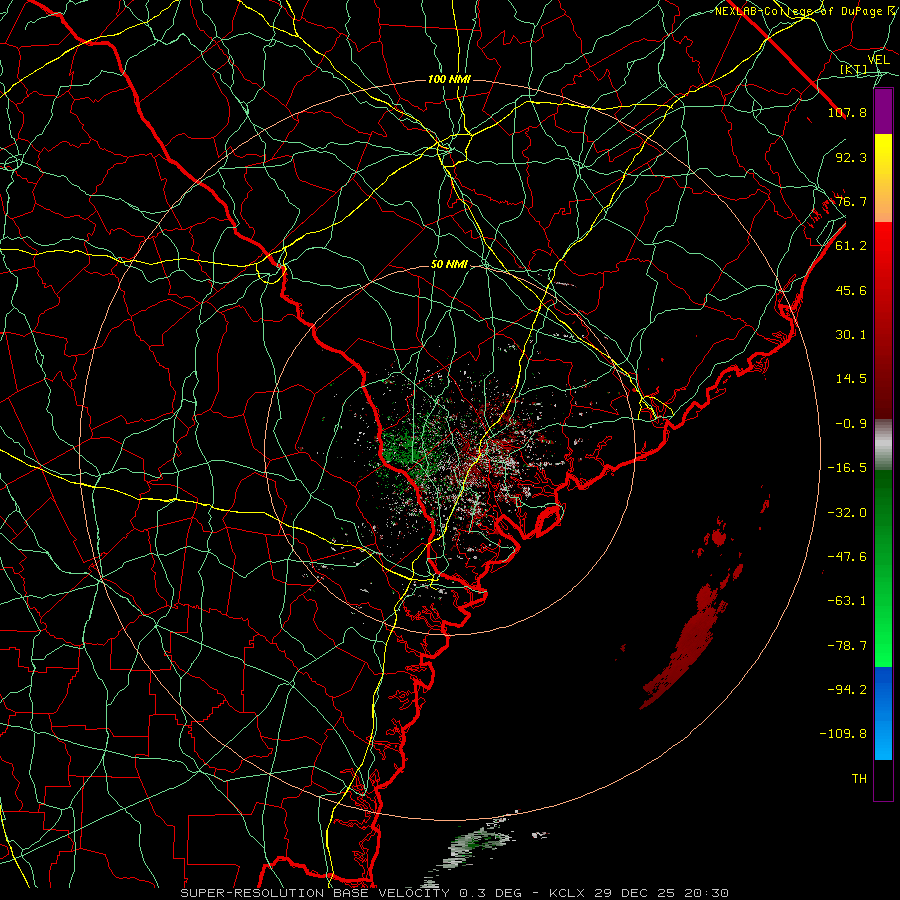This screenshot has height=900, width=900.
Task: Click the SUPER-RESOLUTION BASE VELOCITY caption text
Action: coord(315,893)
